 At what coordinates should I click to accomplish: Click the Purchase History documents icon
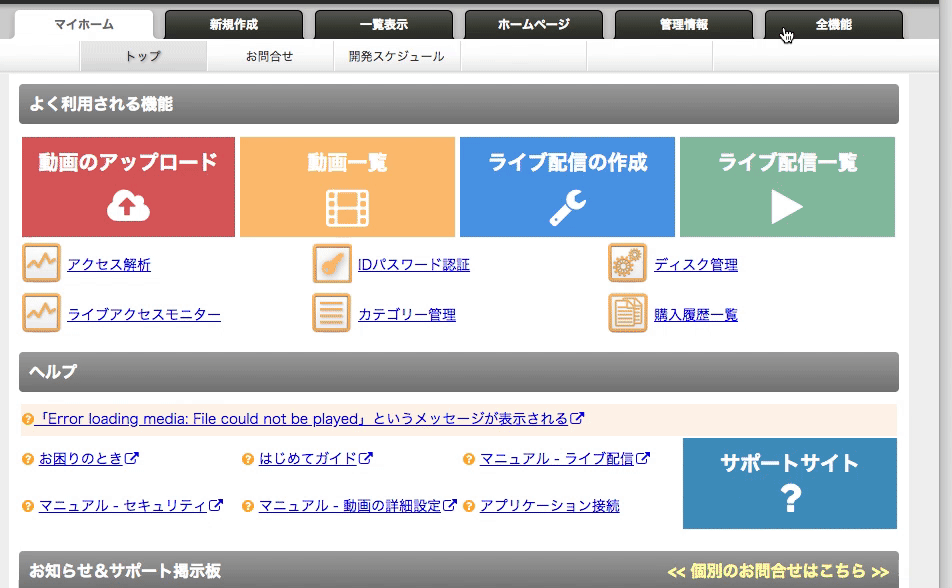click(x=627, y=314)
